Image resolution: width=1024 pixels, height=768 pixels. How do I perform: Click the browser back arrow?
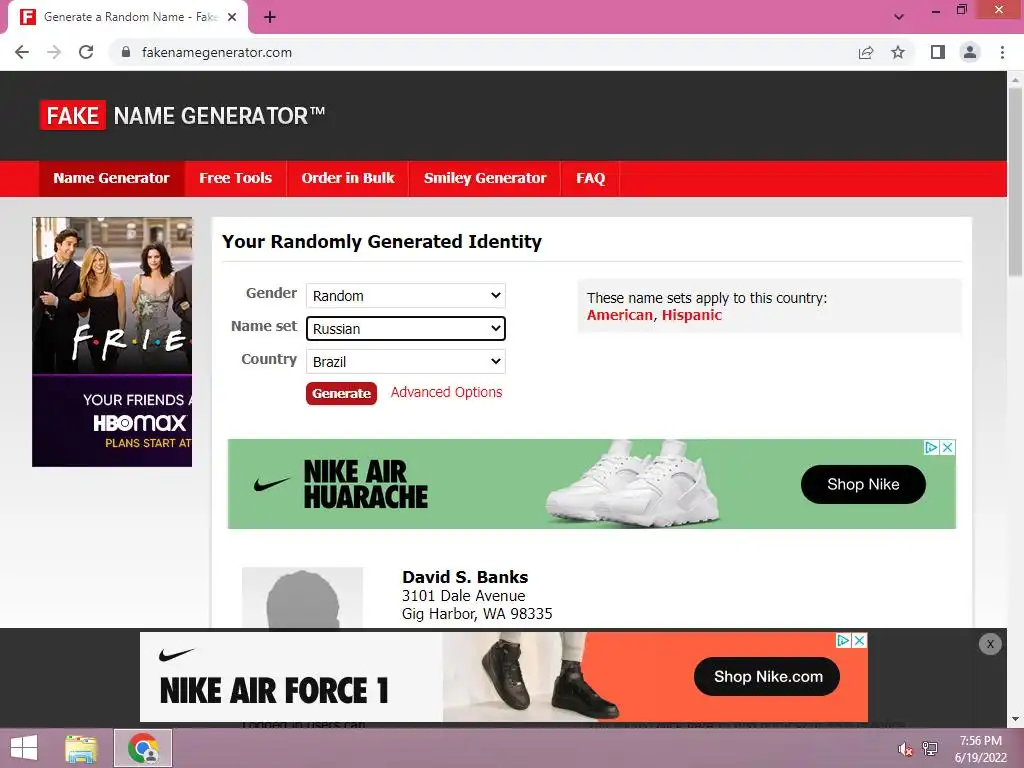pos(22,52)
